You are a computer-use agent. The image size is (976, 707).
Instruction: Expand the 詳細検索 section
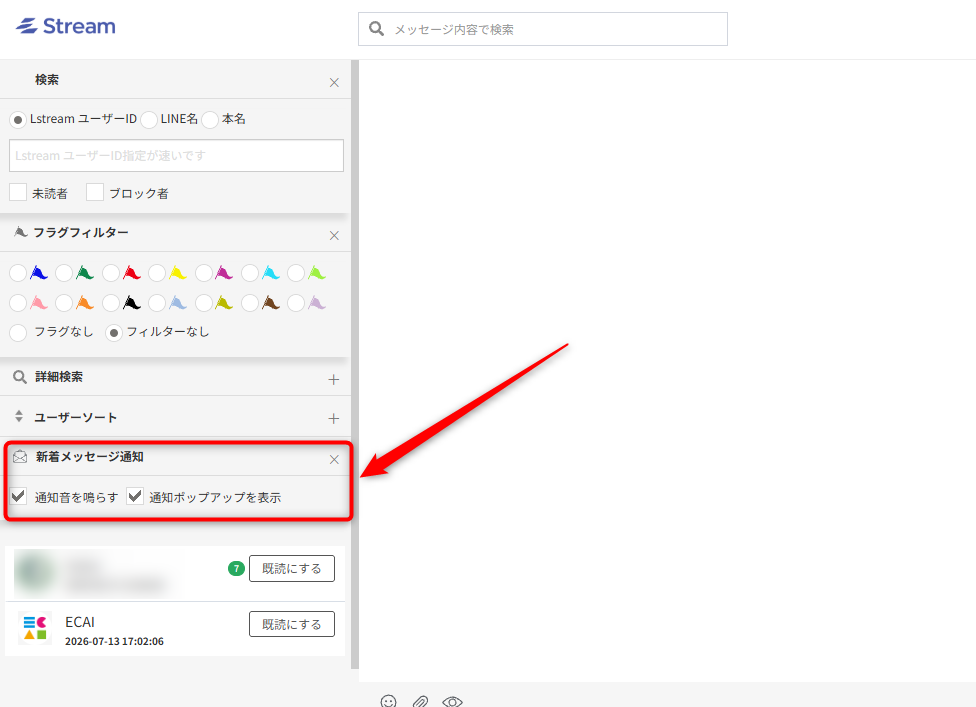click(x=334, y=380)
